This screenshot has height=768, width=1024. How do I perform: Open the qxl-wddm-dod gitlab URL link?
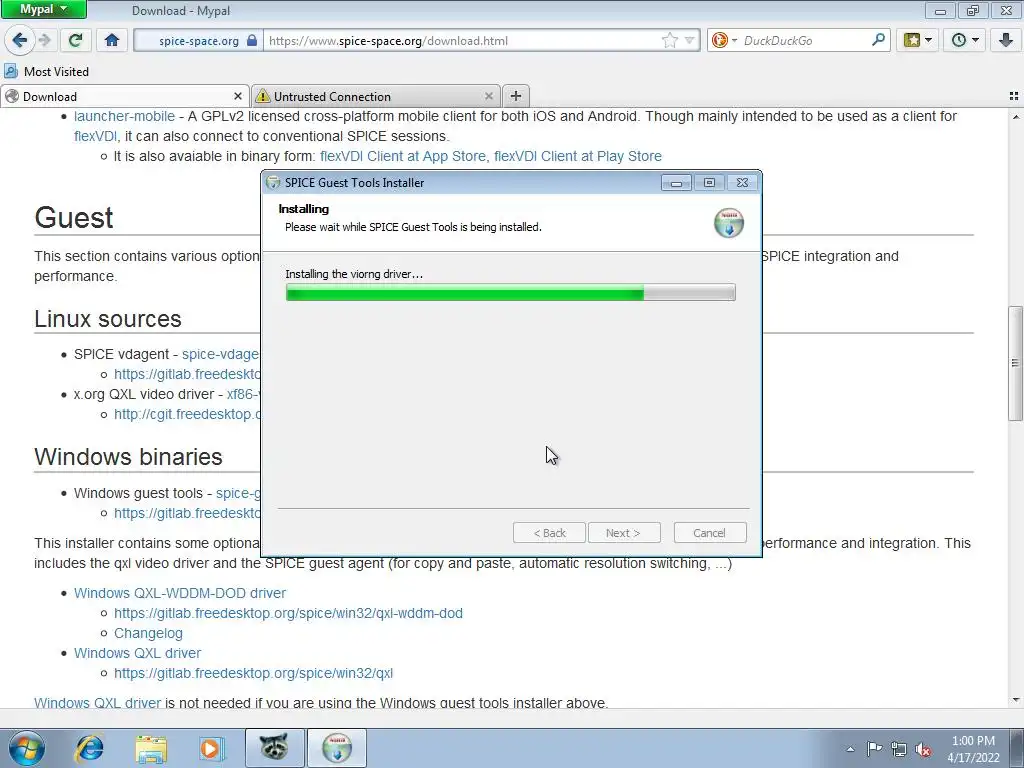tap(288, 613)
